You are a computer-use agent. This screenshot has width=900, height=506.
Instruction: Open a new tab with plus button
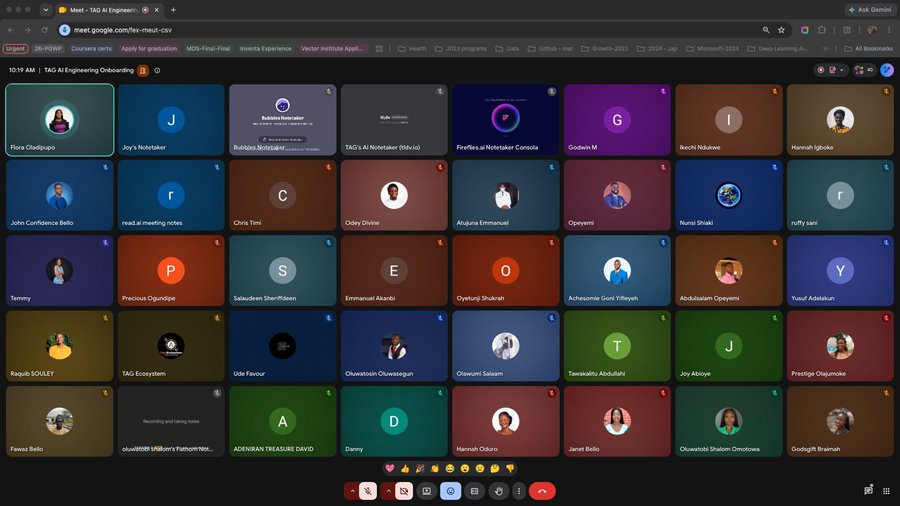[x=173, y=10]
